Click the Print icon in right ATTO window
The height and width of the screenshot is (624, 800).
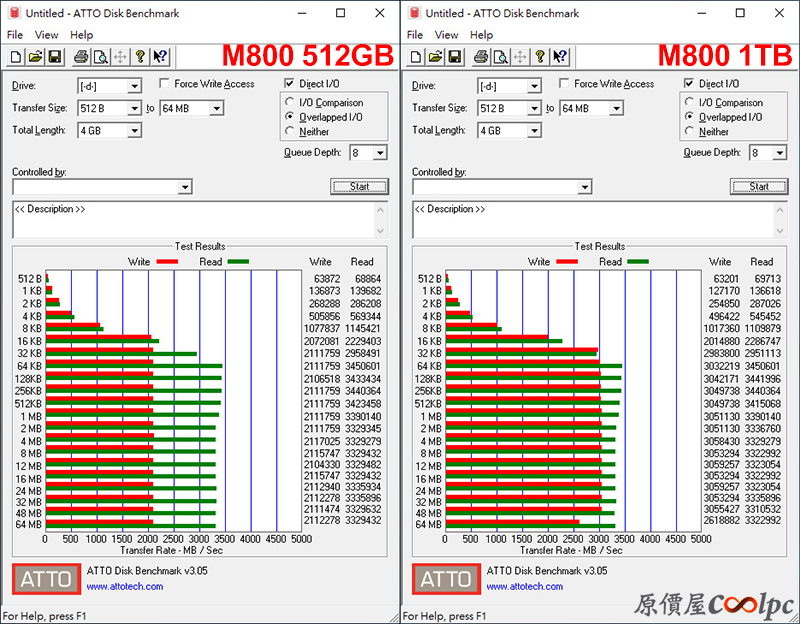(481, 57)
